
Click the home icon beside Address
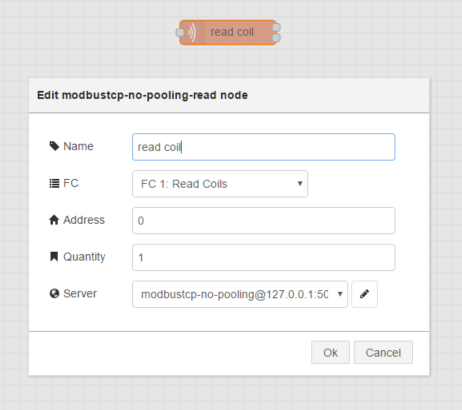(x=54, y=220)
